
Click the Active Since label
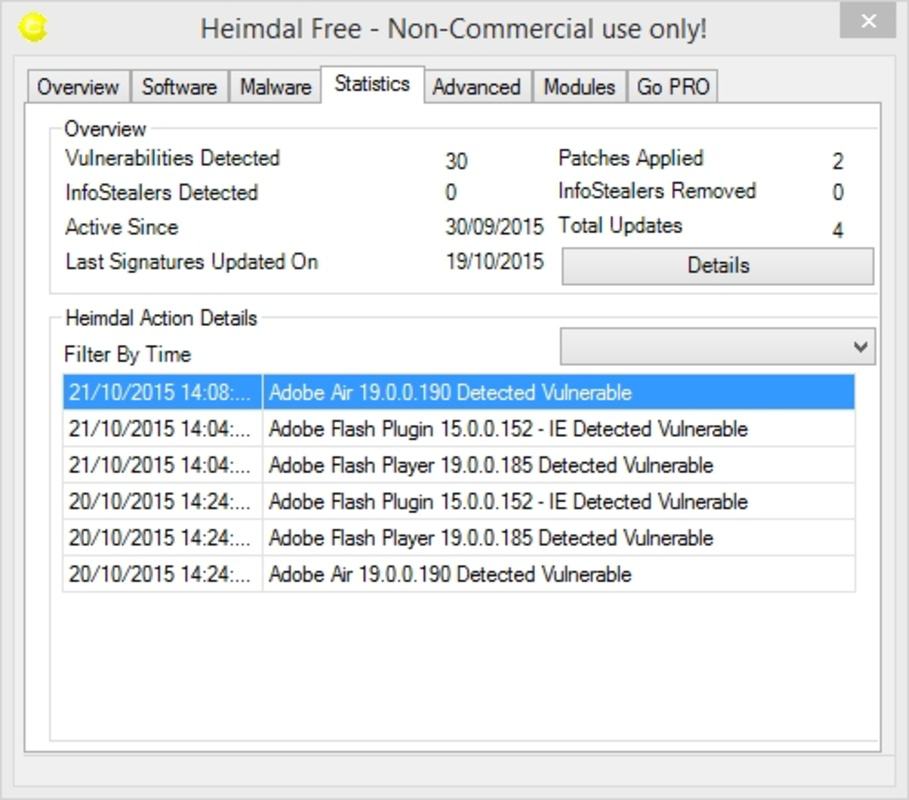point(122,227)
